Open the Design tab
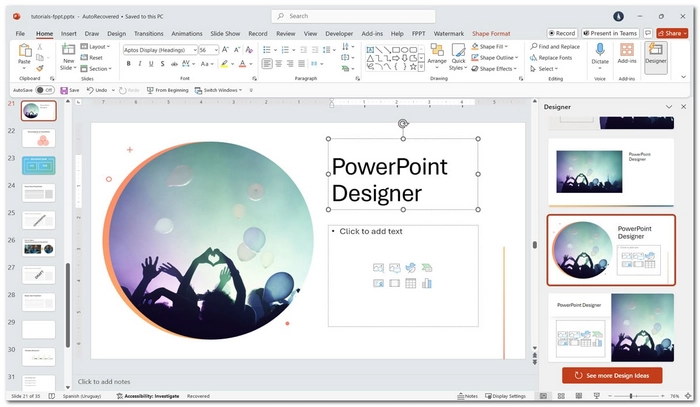This screenshot has height=407, width=700. tap(117, 33)
